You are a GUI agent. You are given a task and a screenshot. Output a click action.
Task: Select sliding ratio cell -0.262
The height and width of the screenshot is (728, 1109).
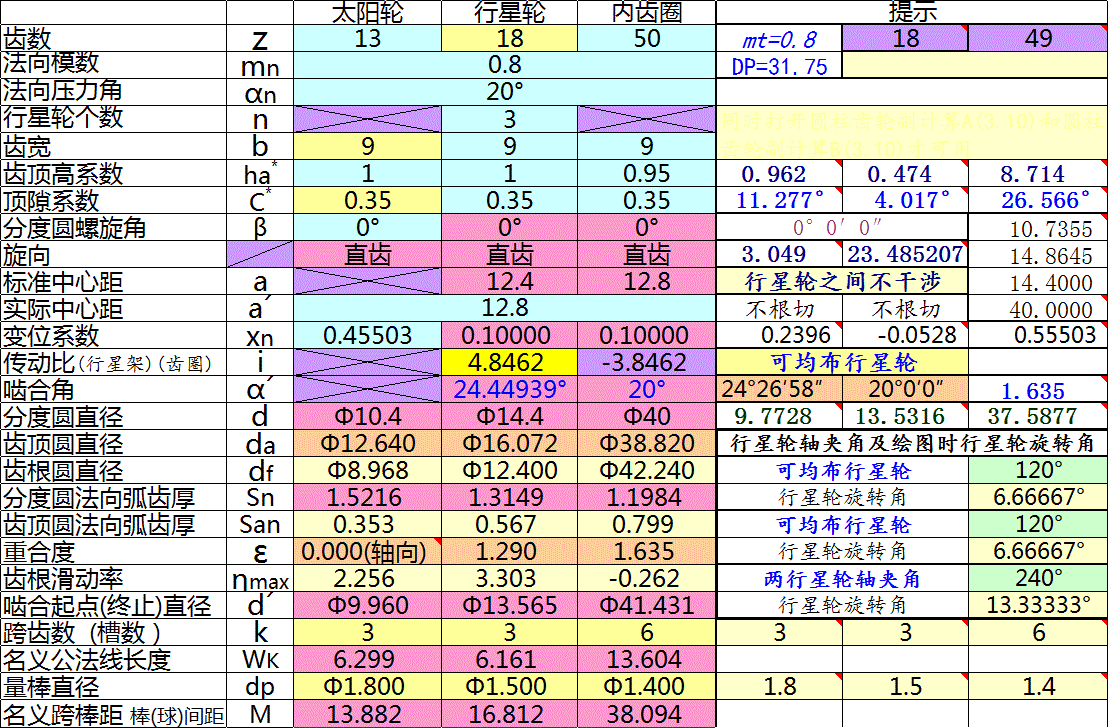click(x=646, y=578)
